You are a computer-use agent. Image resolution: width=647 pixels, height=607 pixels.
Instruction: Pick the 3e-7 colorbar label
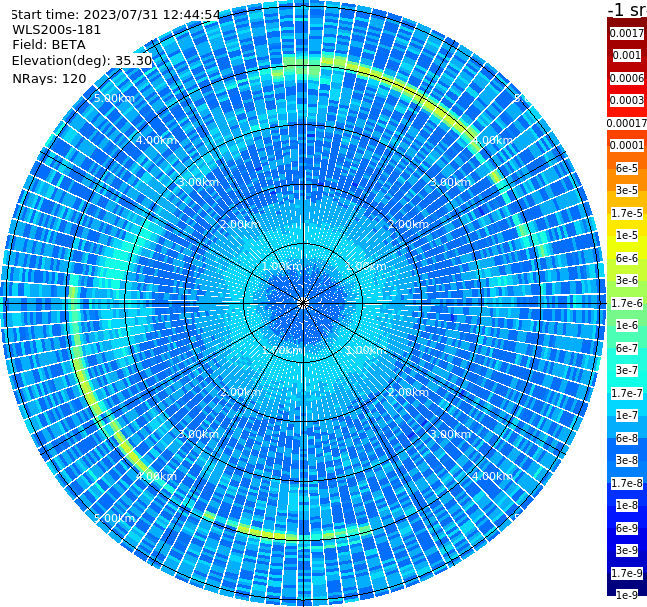pyautogui.click(x=627, y=370)
